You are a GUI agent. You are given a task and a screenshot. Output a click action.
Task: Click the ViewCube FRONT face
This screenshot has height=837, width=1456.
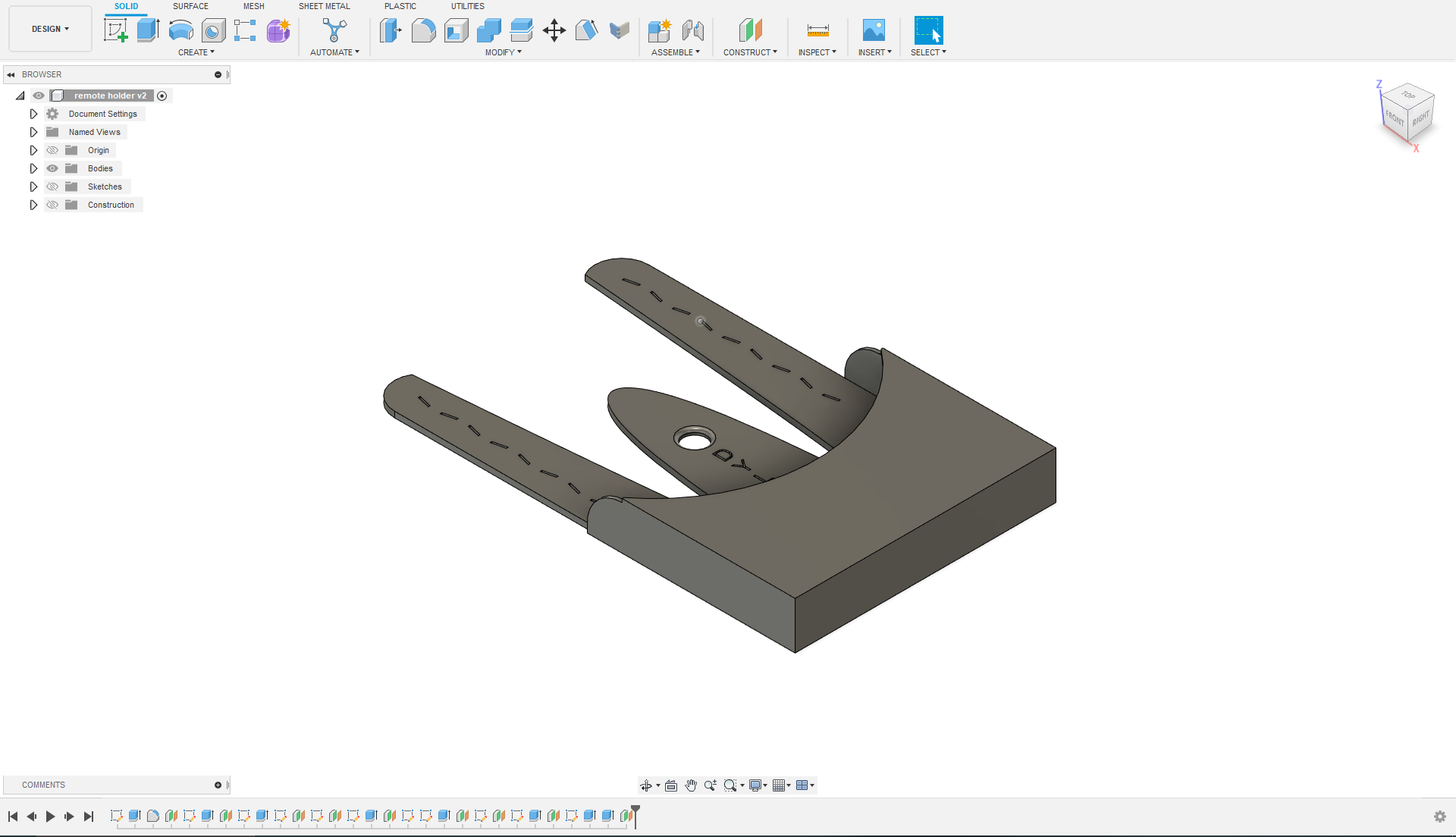(1394, 117)
